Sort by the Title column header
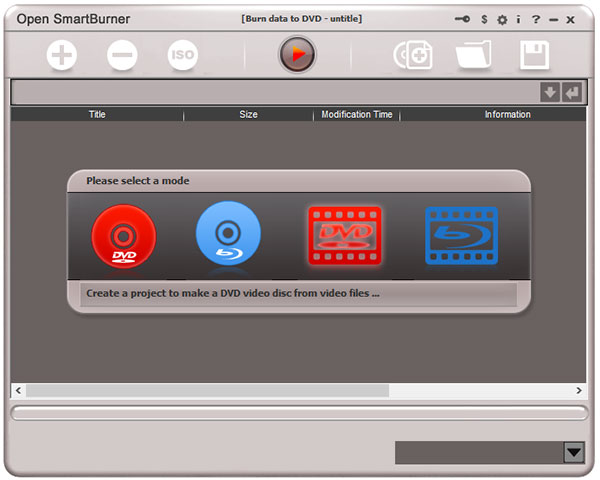The width and height of the screenshot is (600, 480). 97,114
